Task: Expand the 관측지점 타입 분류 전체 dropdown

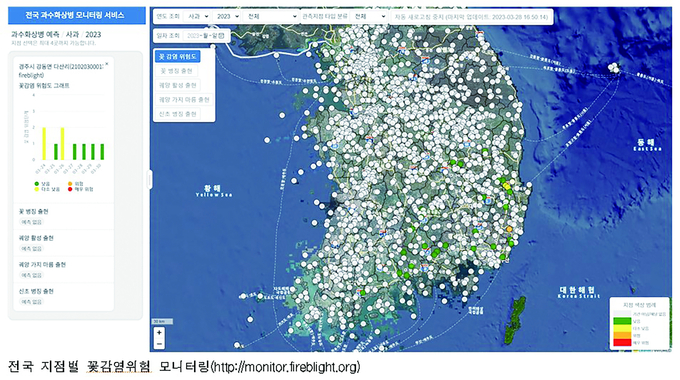Action: pyautogui.click(x=369, y=16)
